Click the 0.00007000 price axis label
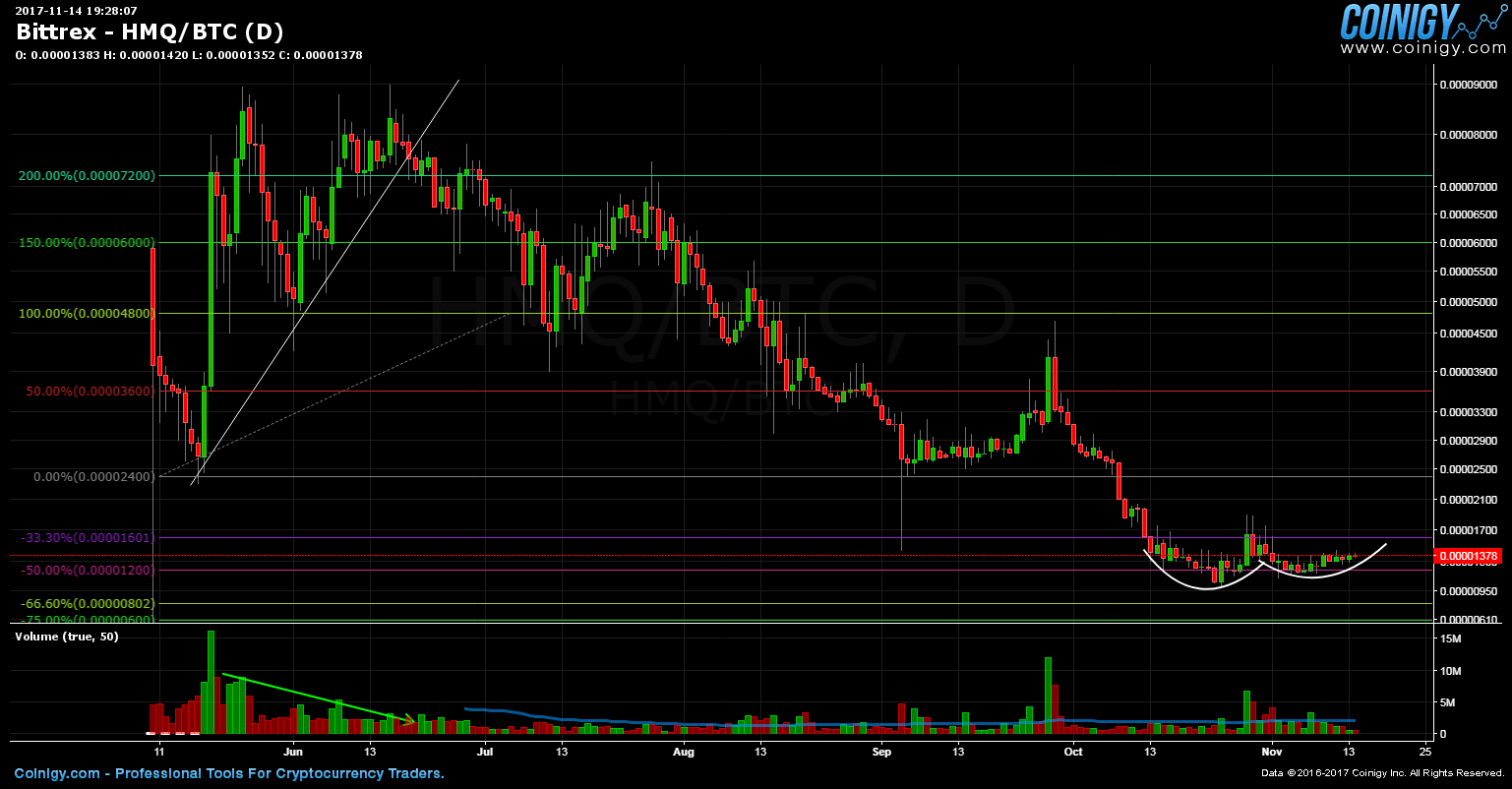1512x789 pixels. pos(1469,186)
